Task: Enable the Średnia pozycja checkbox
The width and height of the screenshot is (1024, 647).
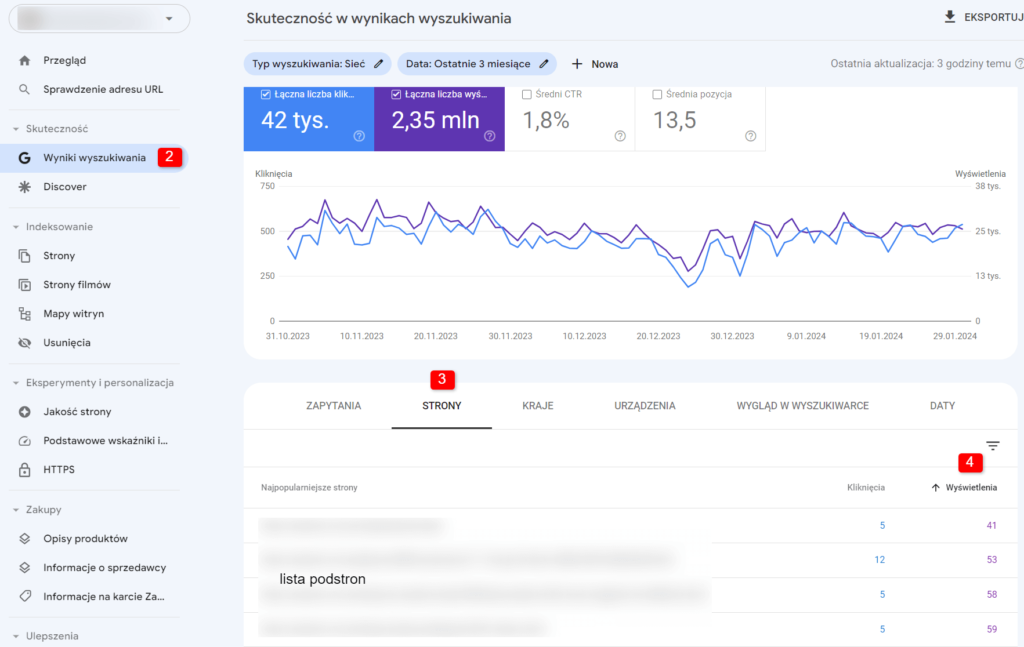Action: (x=657, y=95)
